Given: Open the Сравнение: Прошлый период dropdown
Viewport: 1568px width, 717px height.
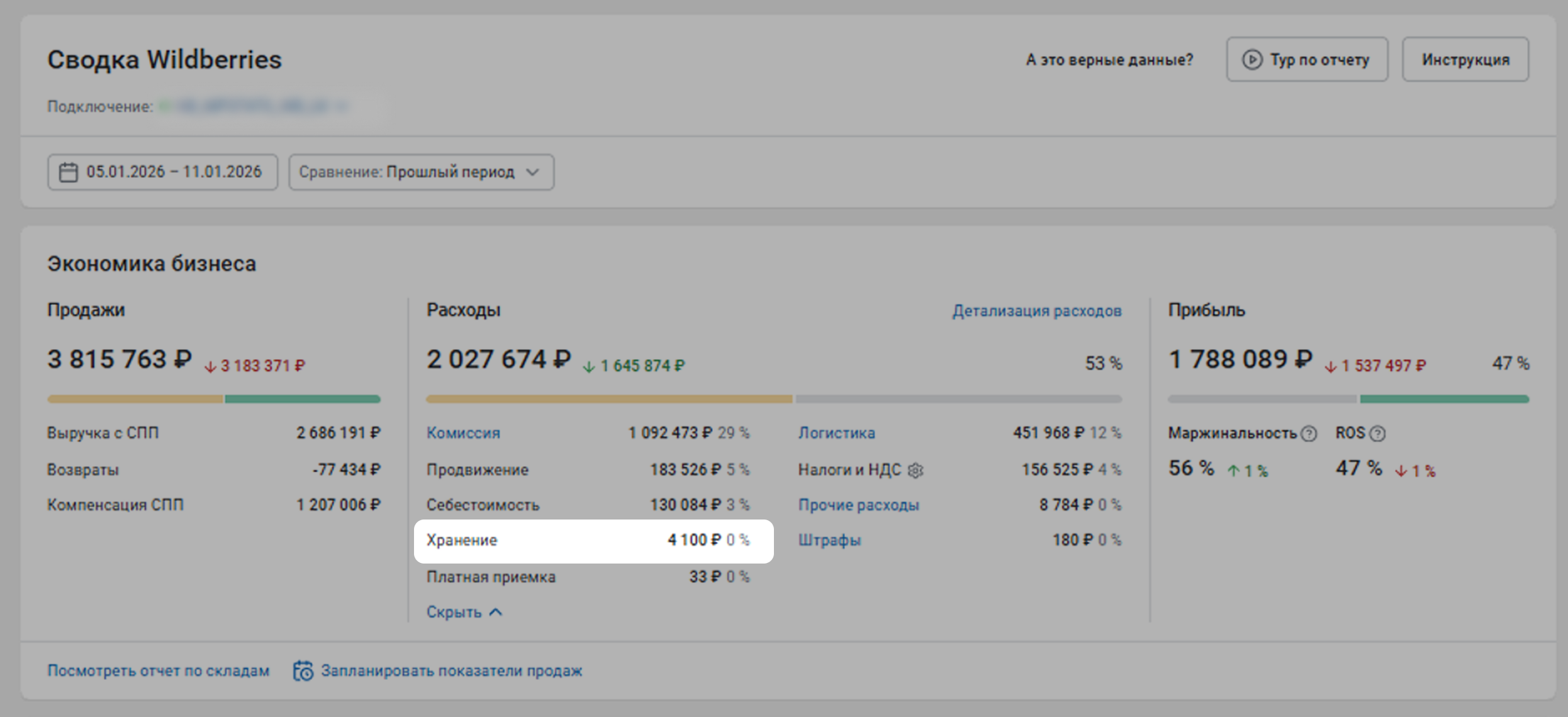Looking at the screenshot, I should click(421, 172).
